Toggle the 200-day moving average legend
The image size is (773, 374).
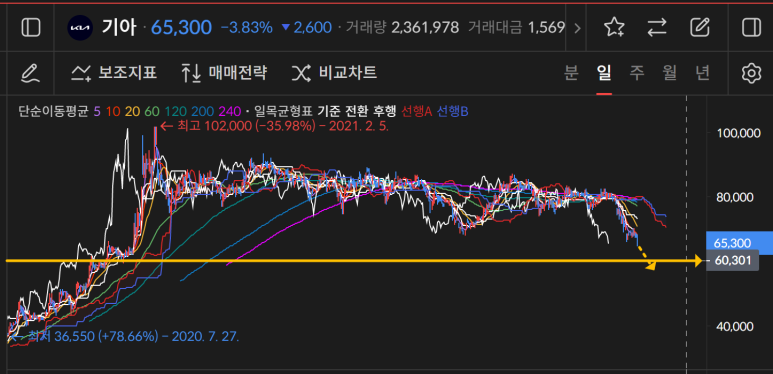point(203,112)
